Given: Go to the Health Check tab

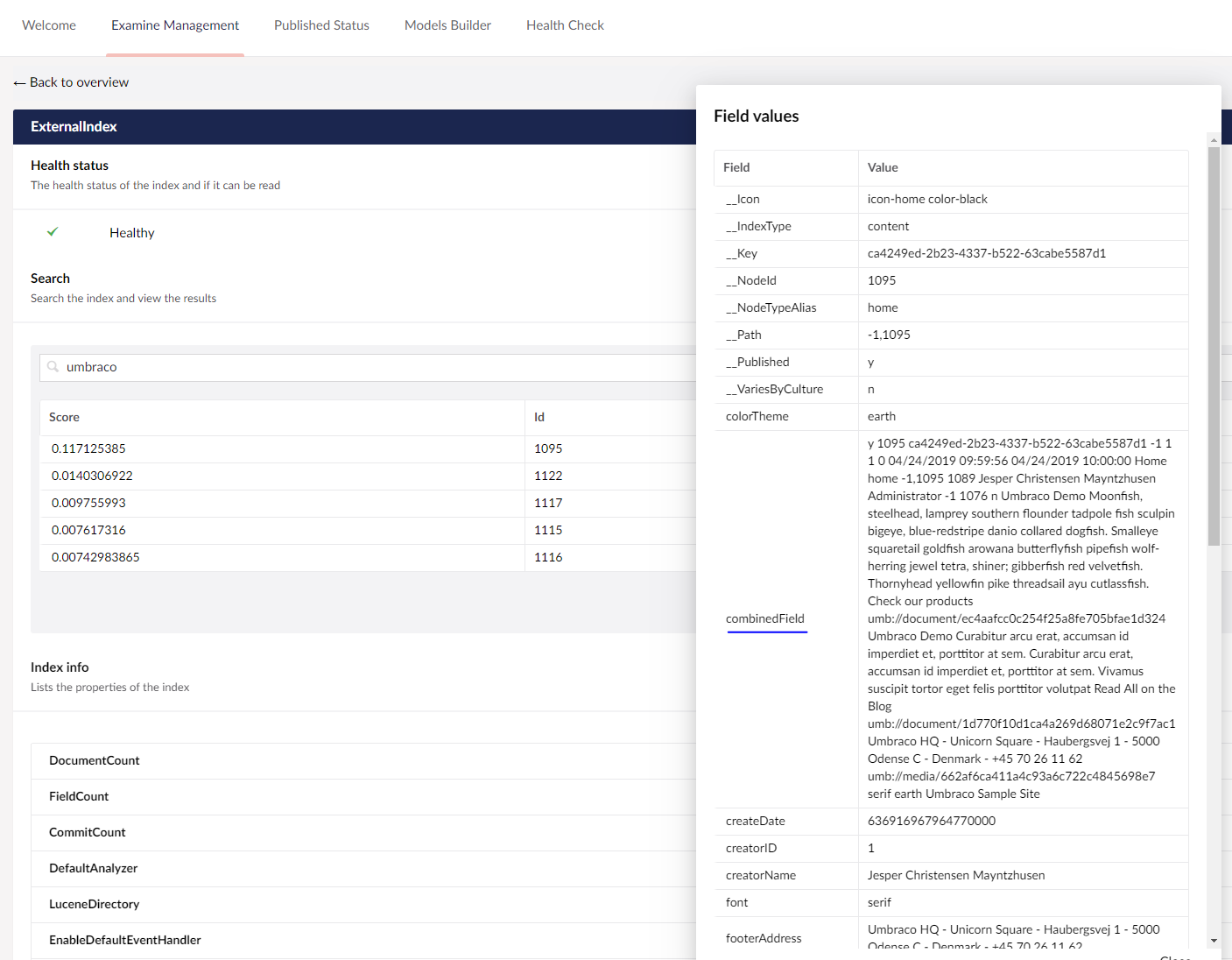Looking at the screenshot, I should 565,25.
